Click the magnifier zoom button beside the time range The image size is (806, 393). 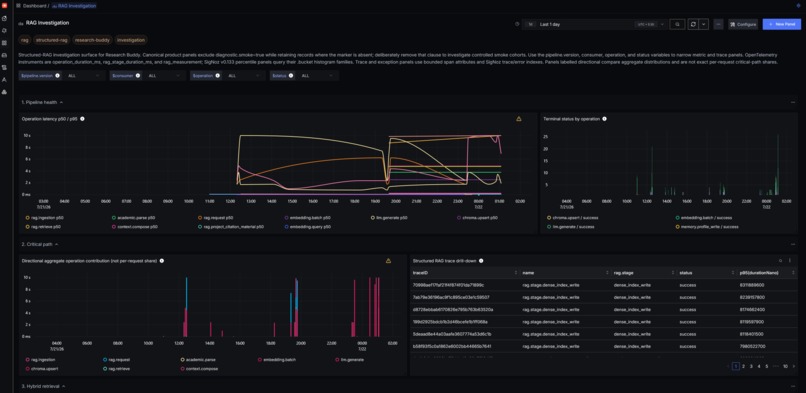tap(677, 24)
